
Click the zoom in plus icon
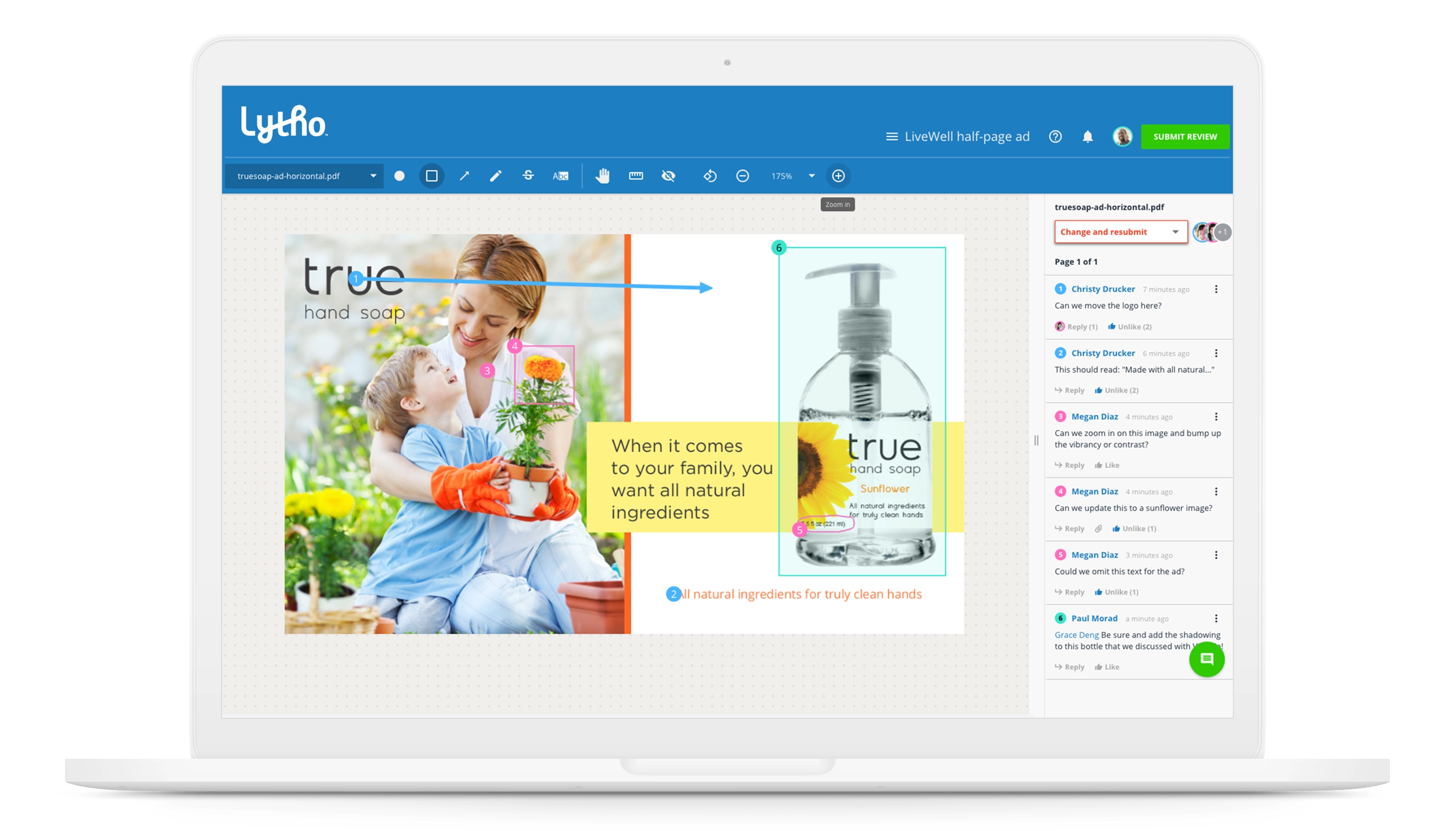click(x=838, y=176)
